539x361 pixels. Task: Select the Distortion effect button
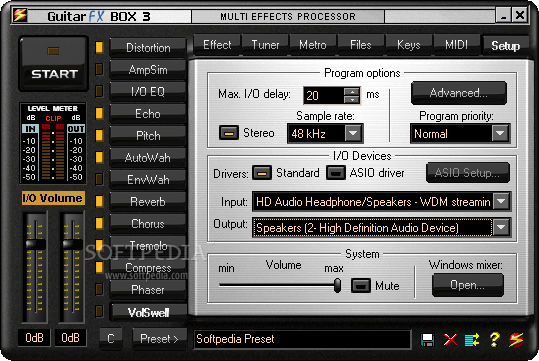click(148, 47)
